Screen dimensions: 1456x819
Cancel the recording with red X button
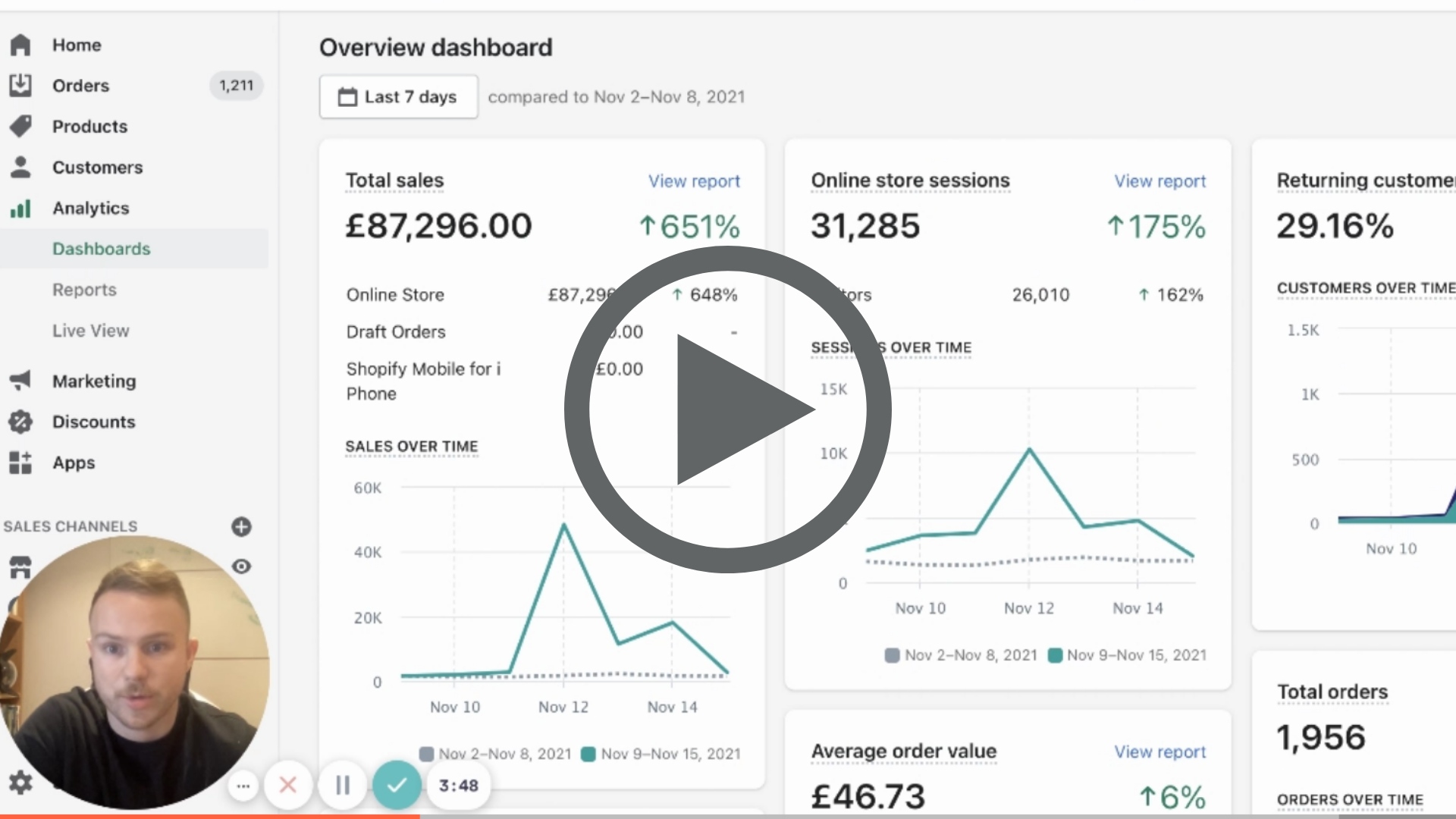[x=288, y=785]
